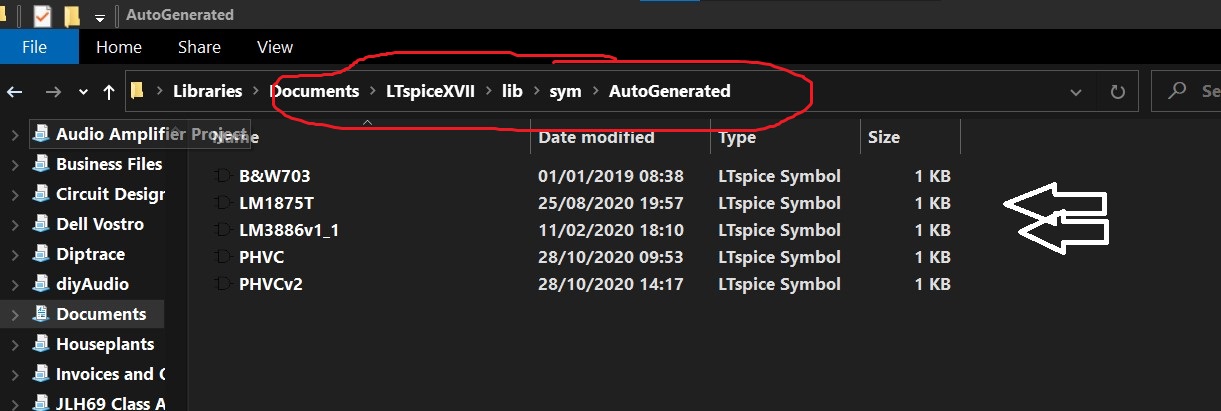Expand the Business Files tree node
The width and height of the screenshot is (1221, 411).
point(14,164)
